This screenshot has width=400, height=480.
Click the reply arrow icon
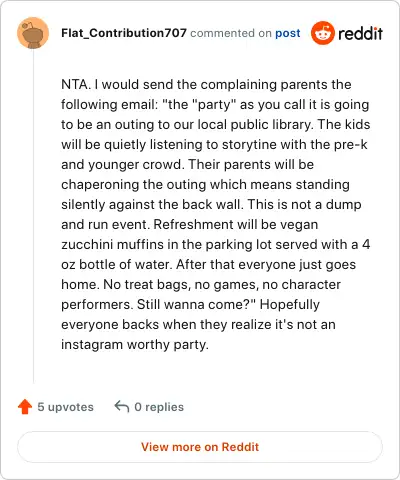coord(122,407)
